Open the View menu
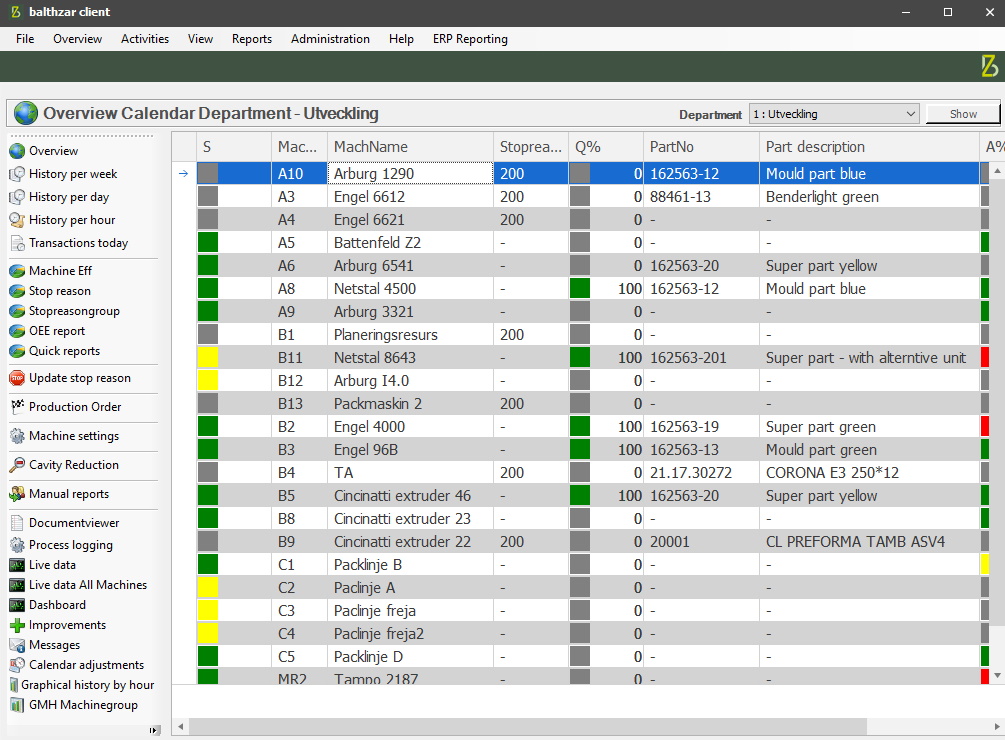The width and height of the screenshot is (1005, 740). point(200,39)
